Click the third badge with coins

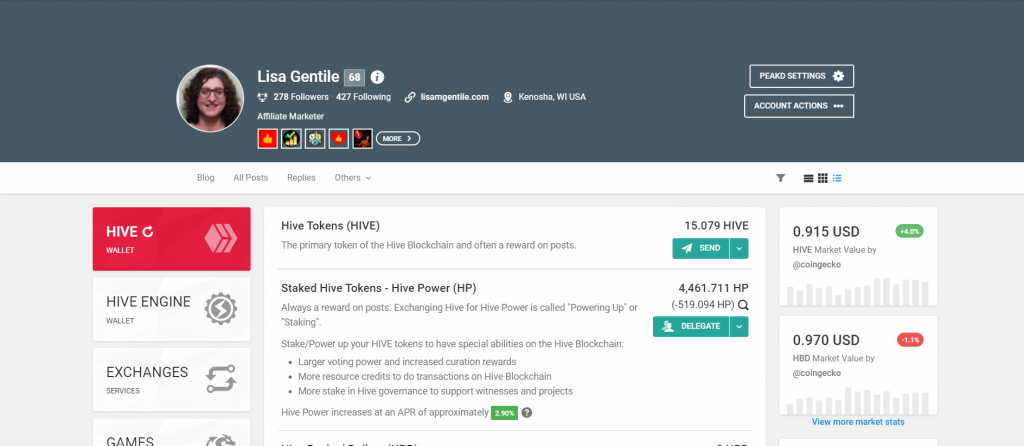[x=315, y=138]
